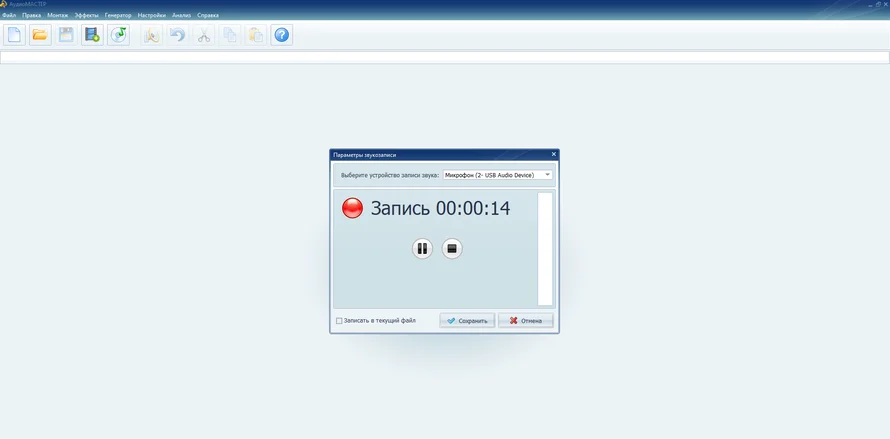Click the CD music note icon
The height and width of the screenshot is (439, 890).
coord(118,35)
